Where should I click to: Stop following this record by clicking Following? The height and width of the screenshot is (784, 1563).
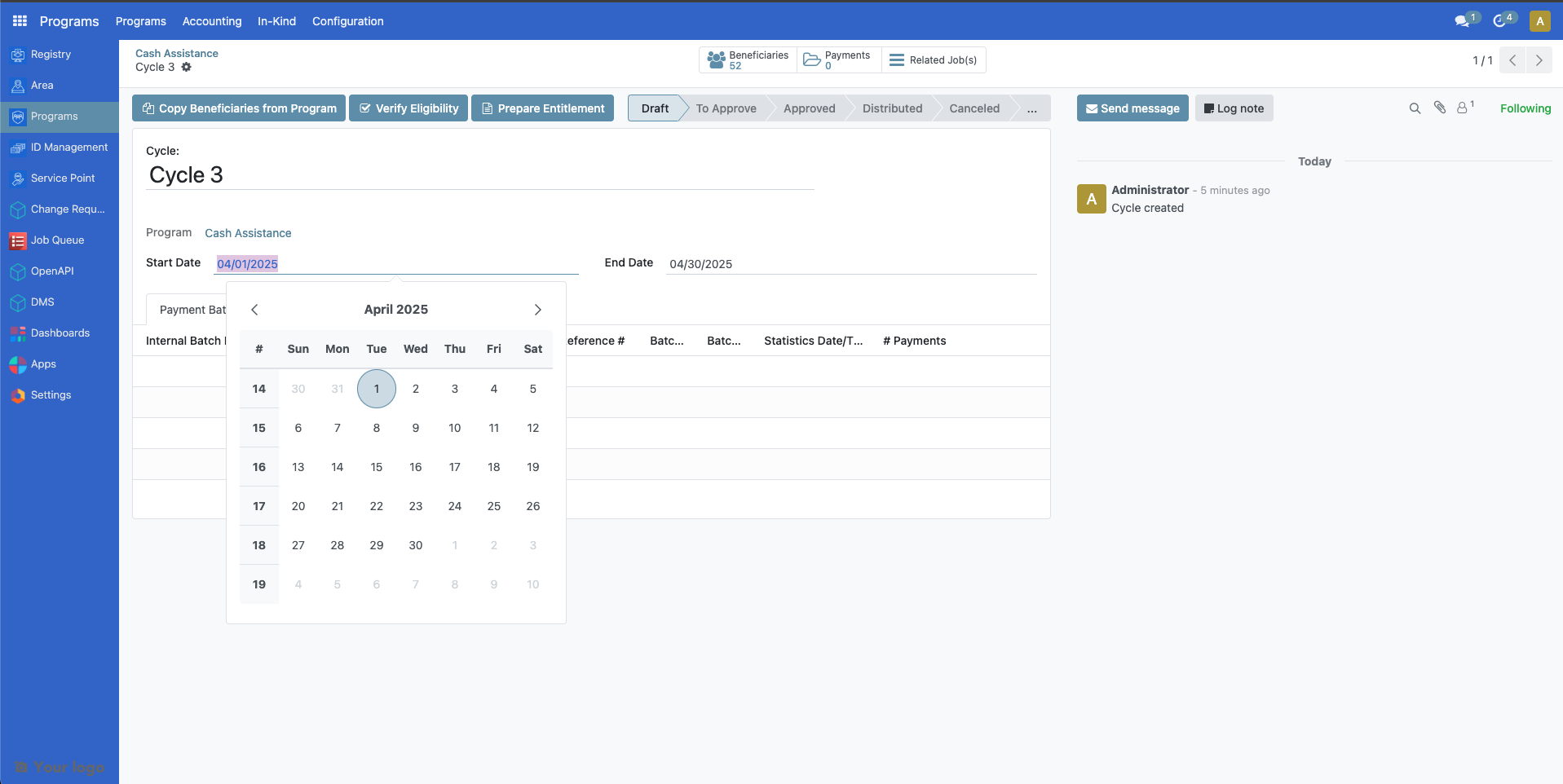click(1525, 108)
